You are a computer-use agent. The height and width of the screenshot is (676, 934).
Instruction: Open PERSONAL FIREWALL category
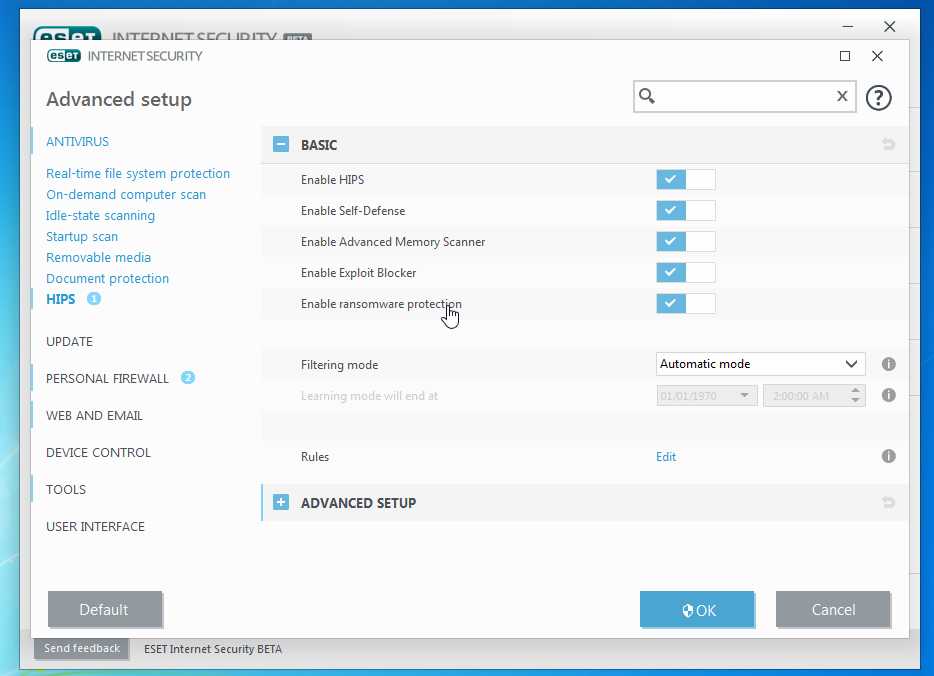[x=107, y=379]
